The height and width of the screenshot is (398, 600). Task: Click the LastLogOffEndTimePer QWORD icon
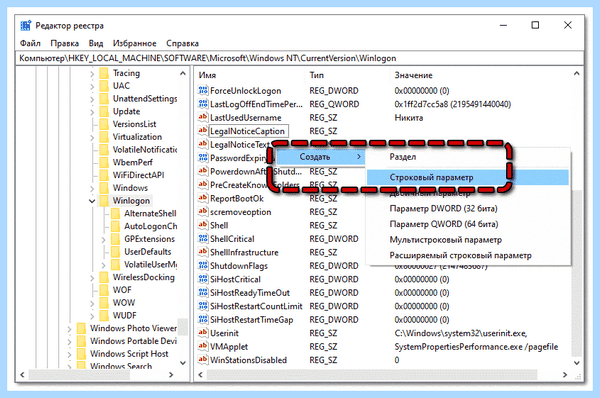point(203,104)
